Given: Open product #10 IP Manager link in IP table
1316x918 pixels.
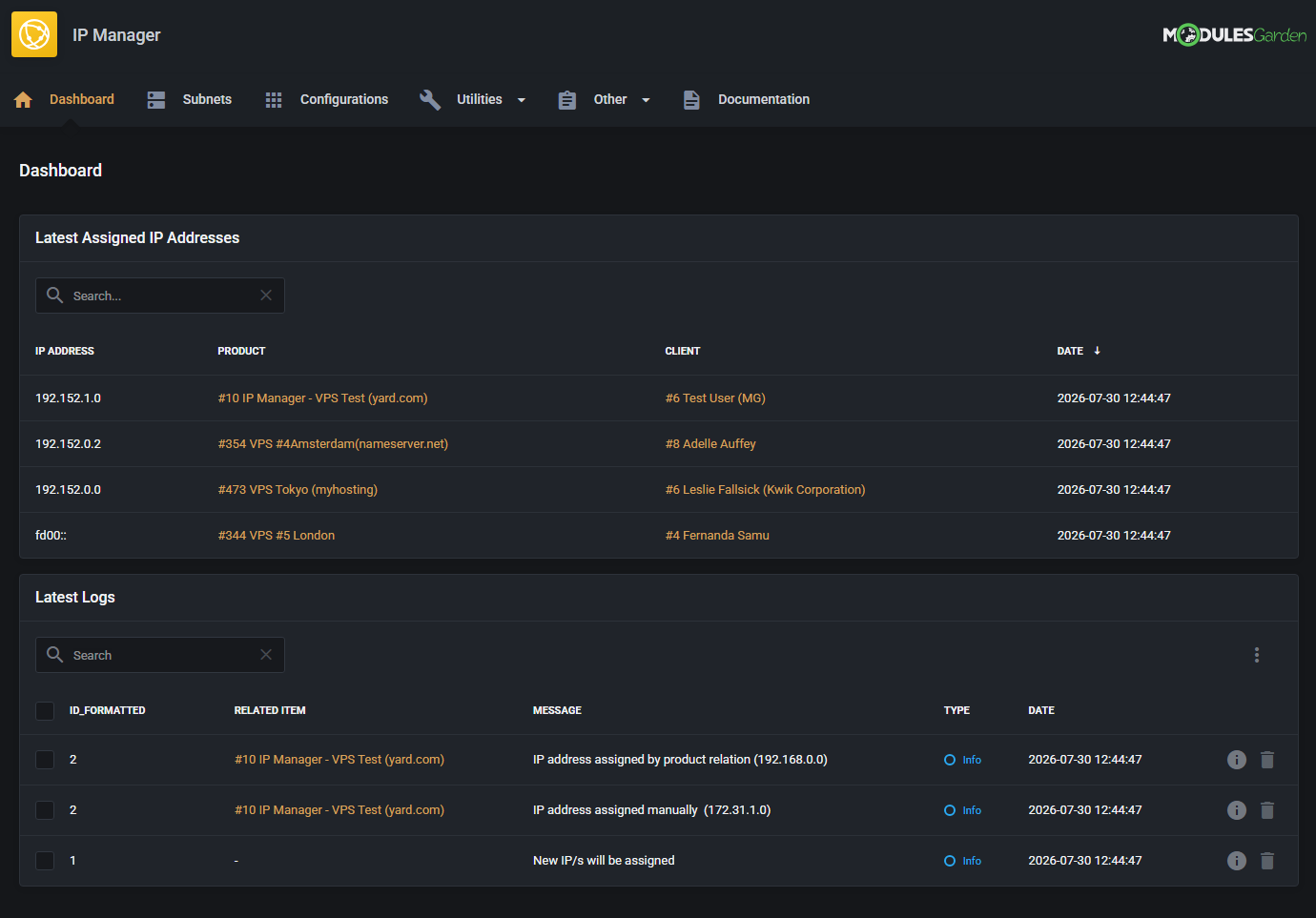Looking at the screenshot, I should point(322,398).
